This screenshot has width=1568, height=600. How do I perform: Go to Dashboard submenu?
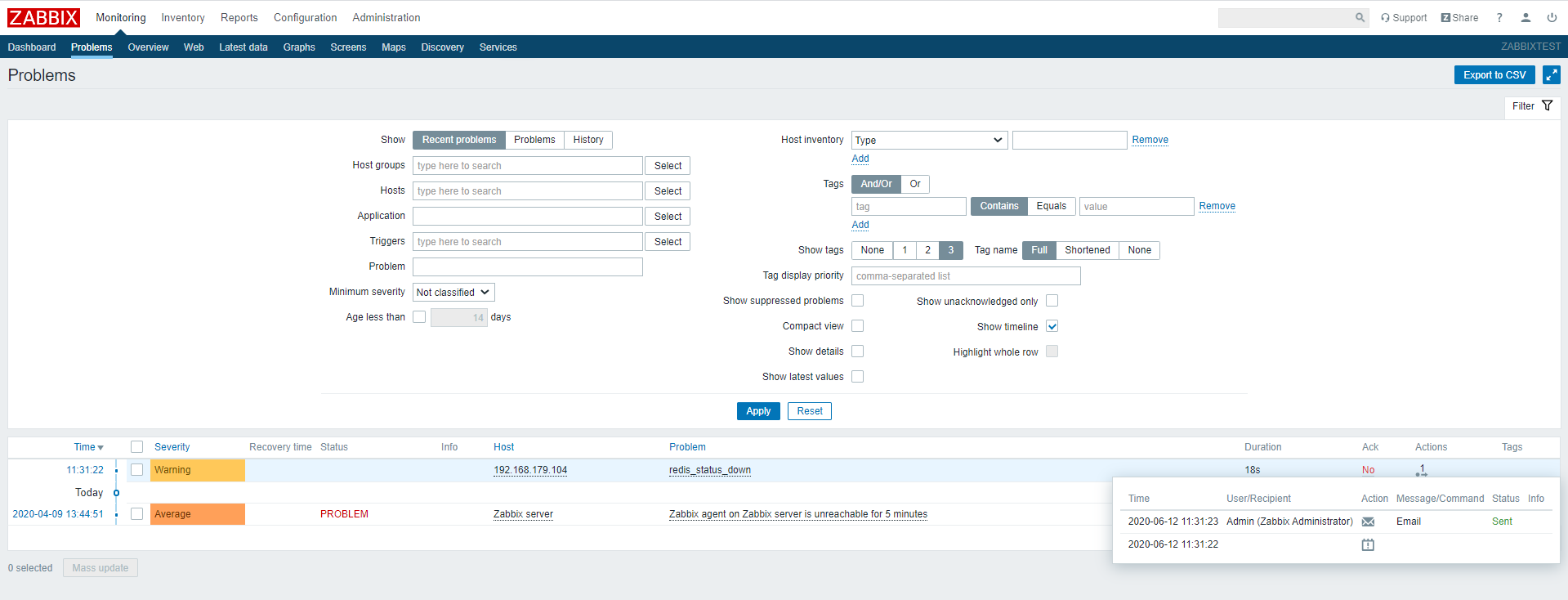(32, 47)
